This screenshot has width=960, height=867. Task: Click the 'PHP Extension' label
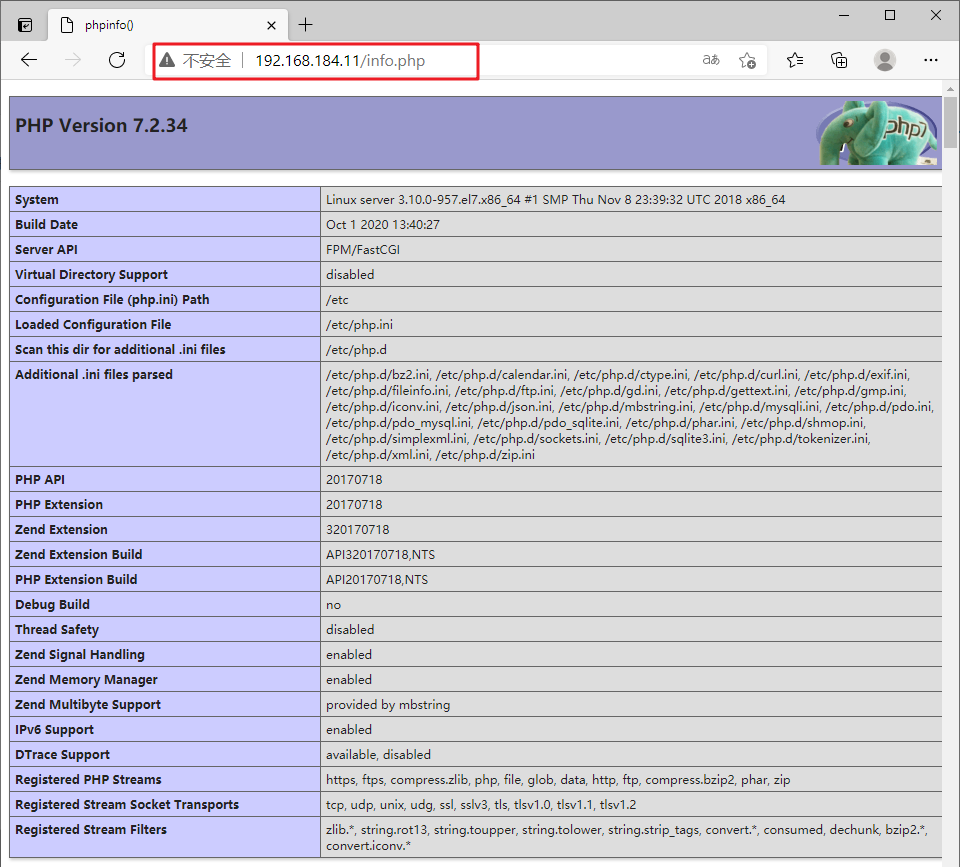(59, 505)
